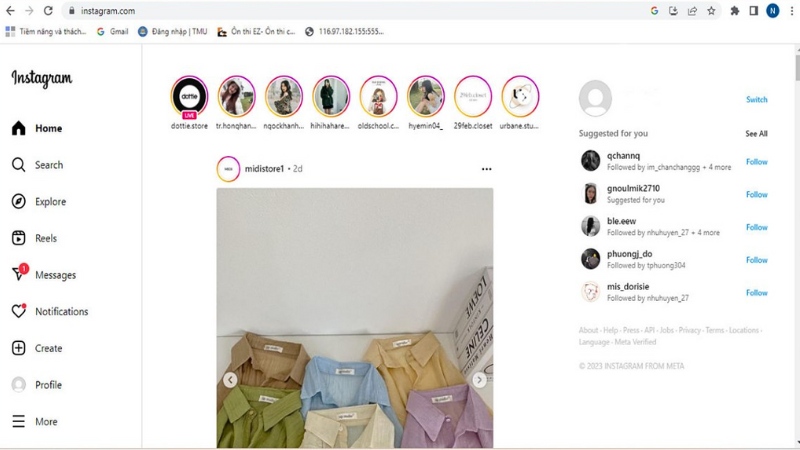Open the More hamburger menu
The height and width of the screenshot is (450, 800).
(x=18, y=421)
